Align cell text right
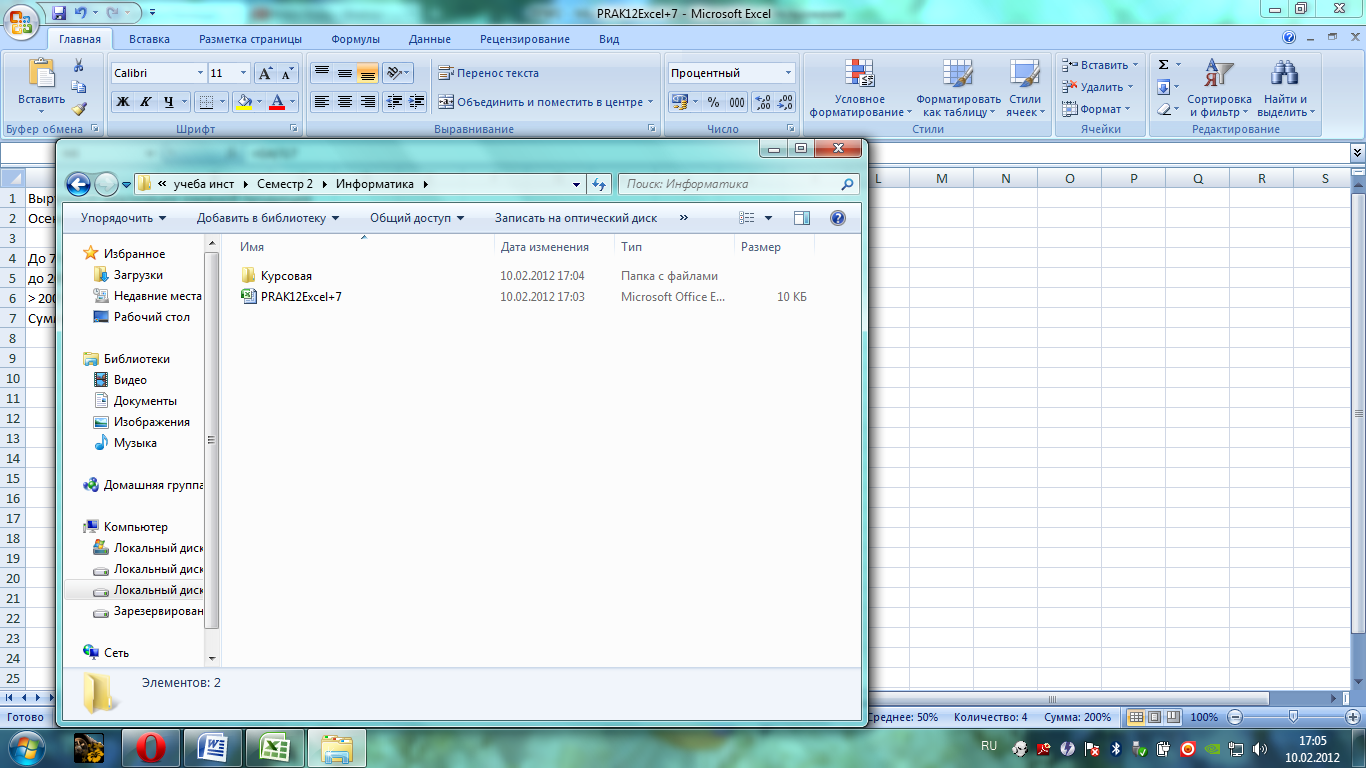Viewport: 1366px width, 768px height. pos(367,102)
